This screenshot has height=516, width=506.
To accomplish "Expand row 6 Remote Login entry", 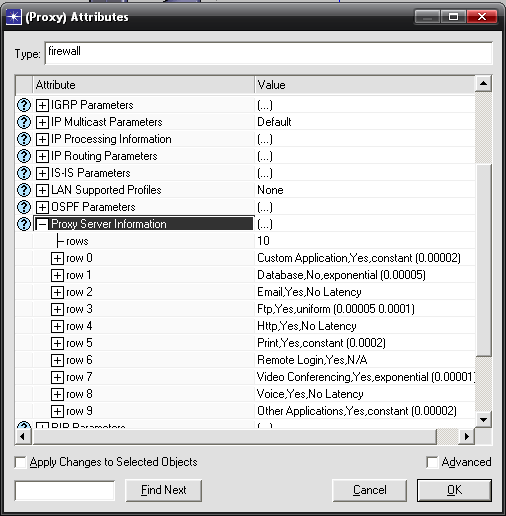I will point(57,360).
